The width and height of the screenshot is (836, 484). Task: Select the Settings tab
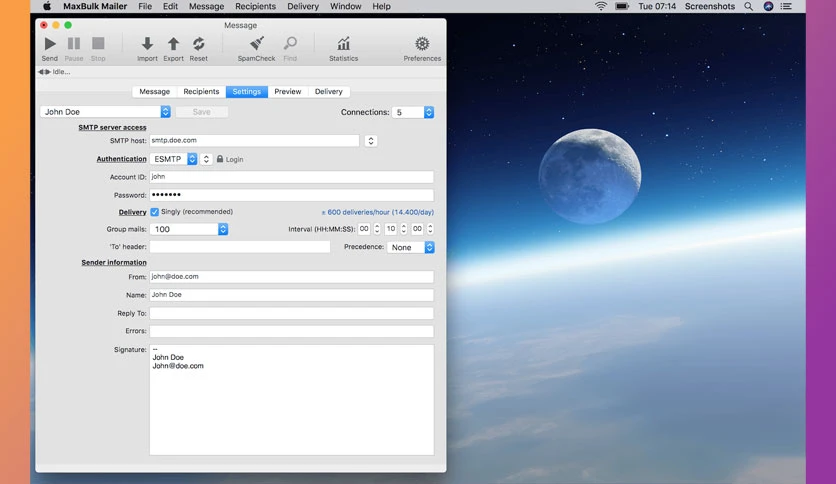[247, 92]
